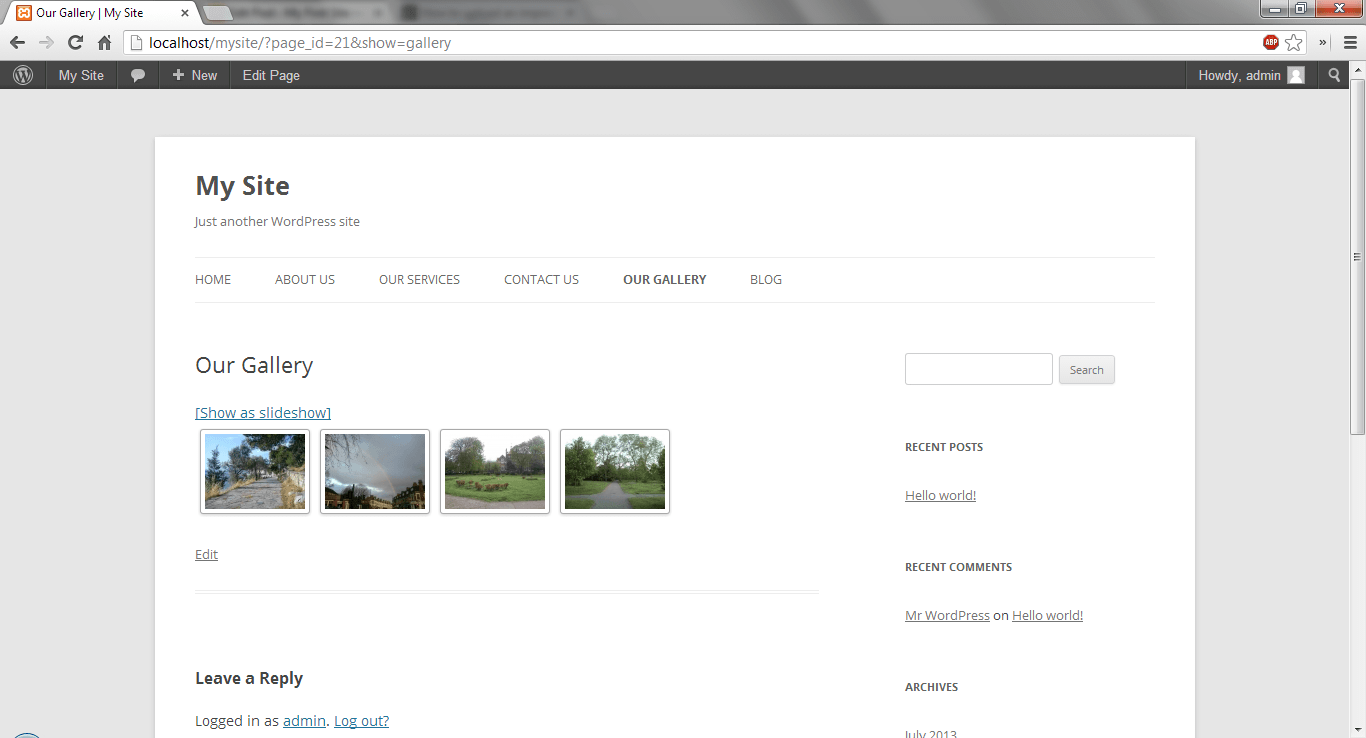Viewport: 1366px width, 738px height.
Task: Open the Adblock Plus extension icon
Action: (x=1270, y=43)
